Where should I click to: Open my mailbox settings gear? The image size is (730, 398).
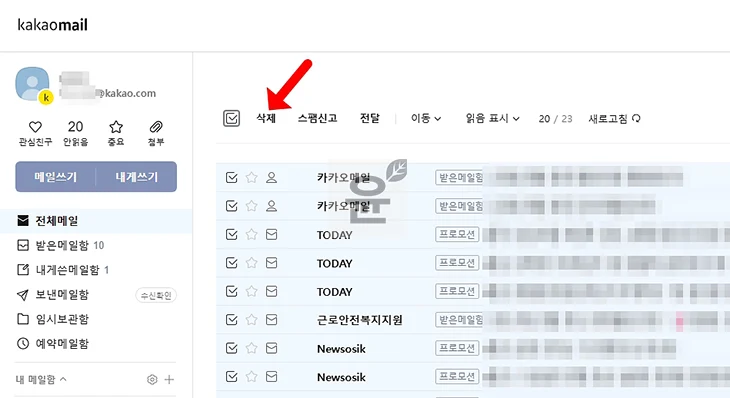click(152, 379)
